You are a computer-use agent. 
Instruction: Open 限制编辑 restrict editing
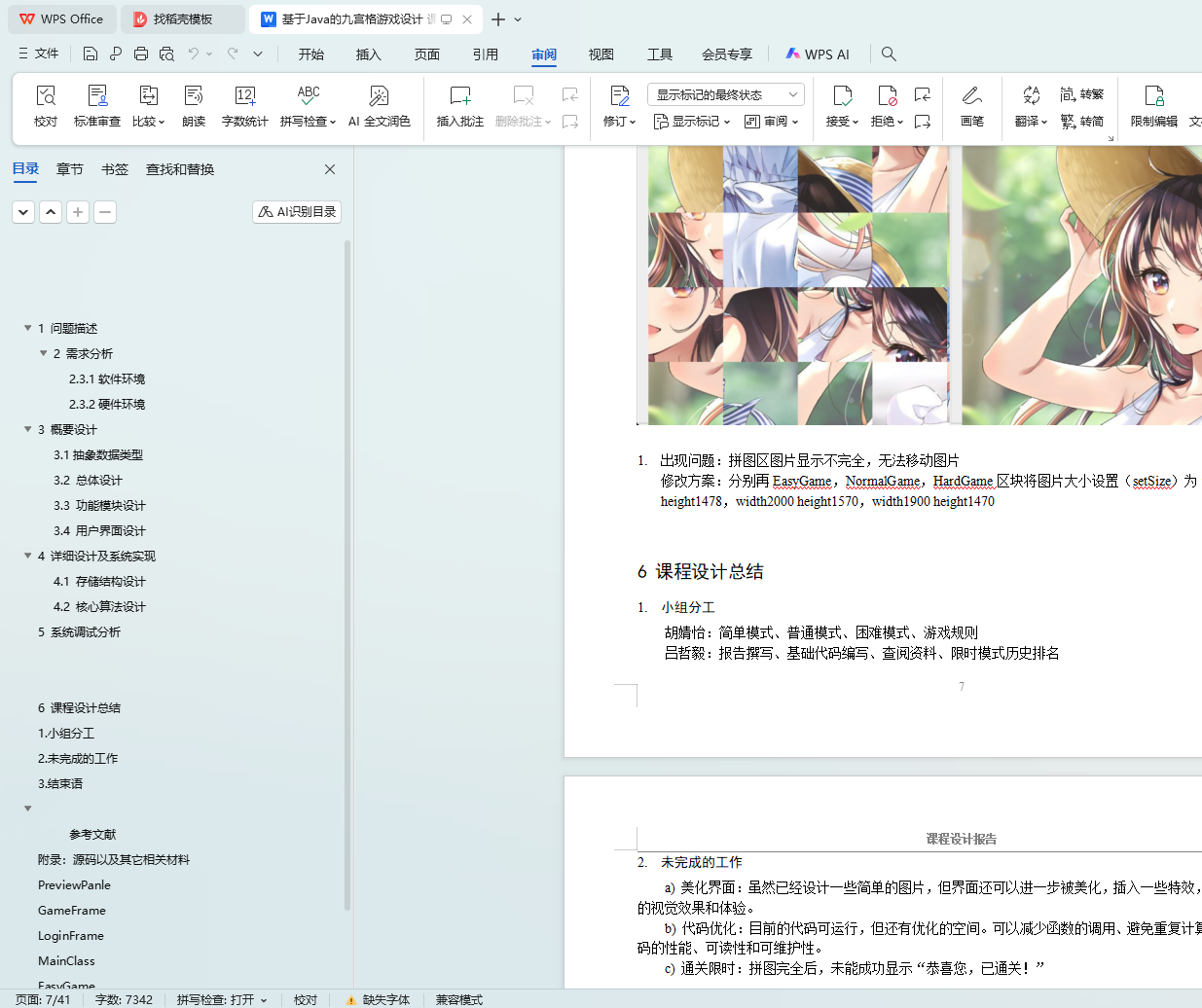[x=1153, y=106]
